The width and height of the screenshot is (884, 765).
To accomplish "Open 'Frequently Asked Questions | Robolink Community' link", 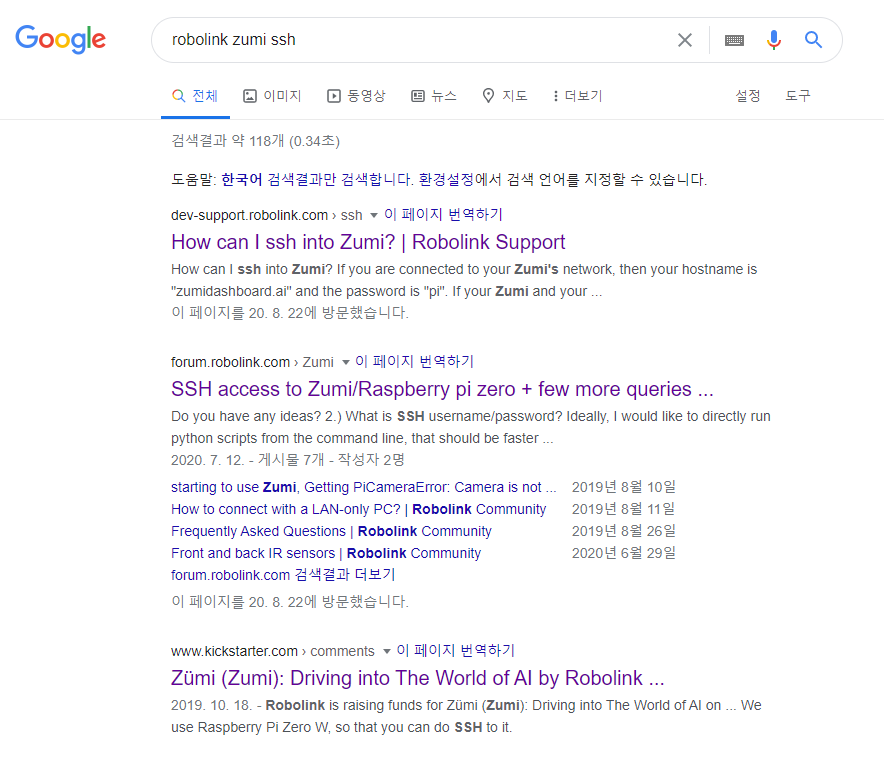I will [332, 531].
